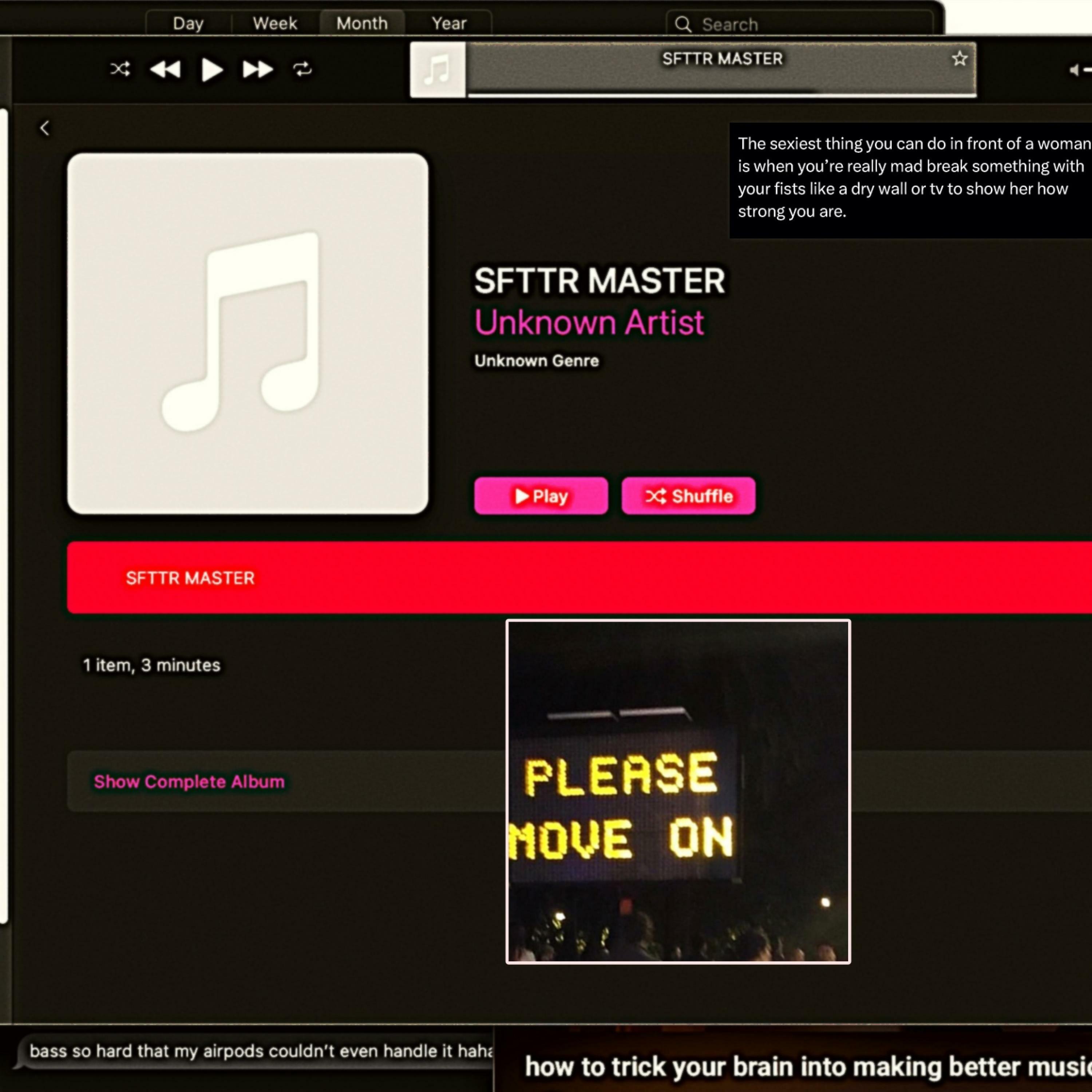Image resolution: width=1092 pixels, height=1092 pixels.
Task: Toggle shuffle mode in playback controls
Action: tap(120, 69)
